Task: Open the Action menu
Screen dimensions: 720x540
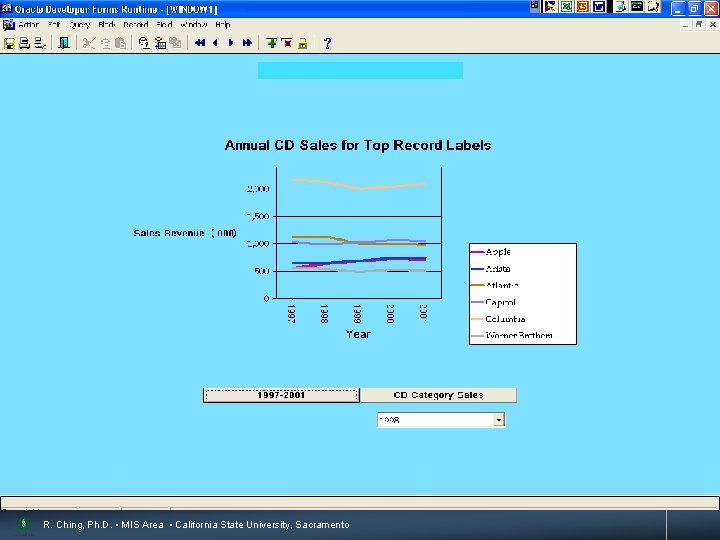Action: [28, 24]
